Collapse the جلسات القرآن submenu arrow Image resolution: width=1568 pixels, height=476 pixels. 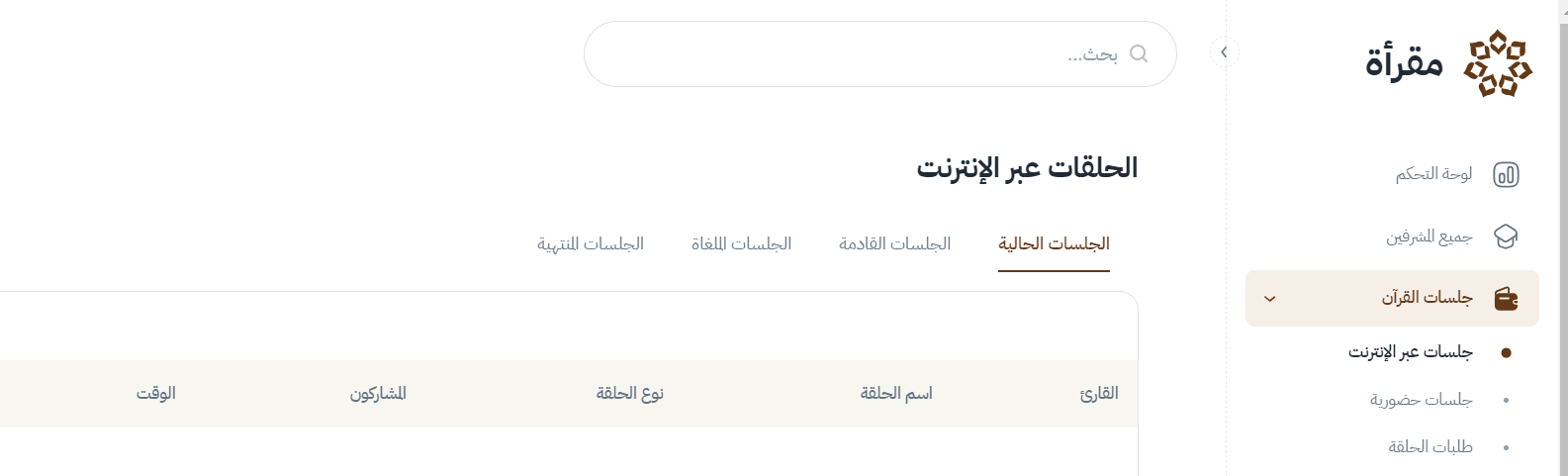[1270, 298]
